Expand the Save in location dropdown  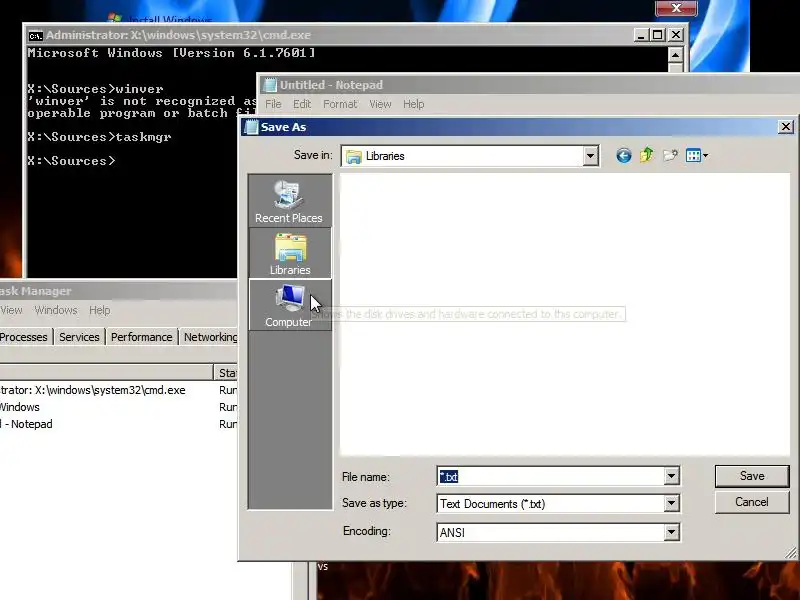click(x=590, y=156)
